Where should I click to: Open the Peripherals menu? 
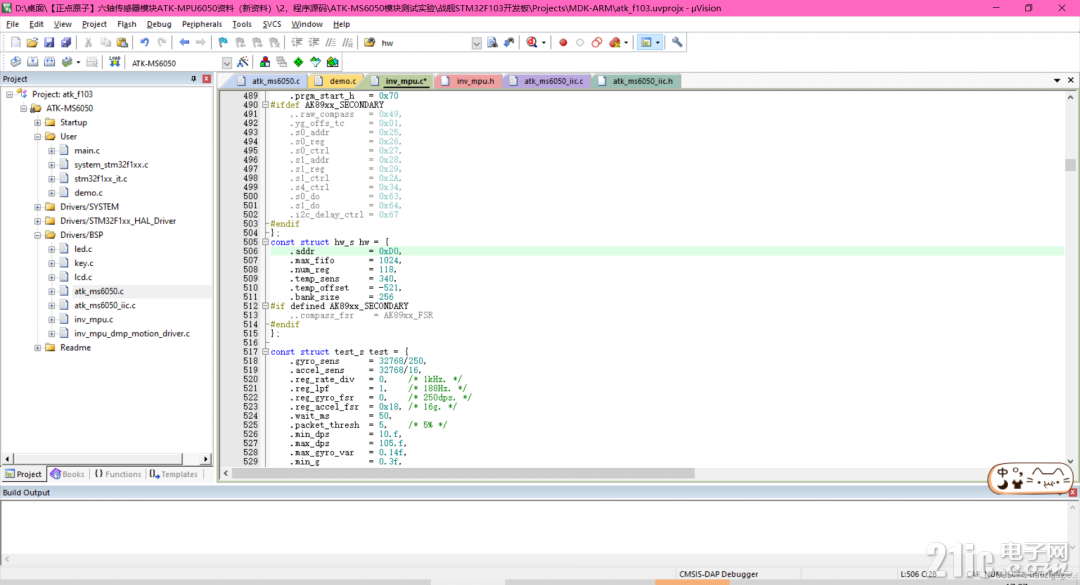coord(202,24)
